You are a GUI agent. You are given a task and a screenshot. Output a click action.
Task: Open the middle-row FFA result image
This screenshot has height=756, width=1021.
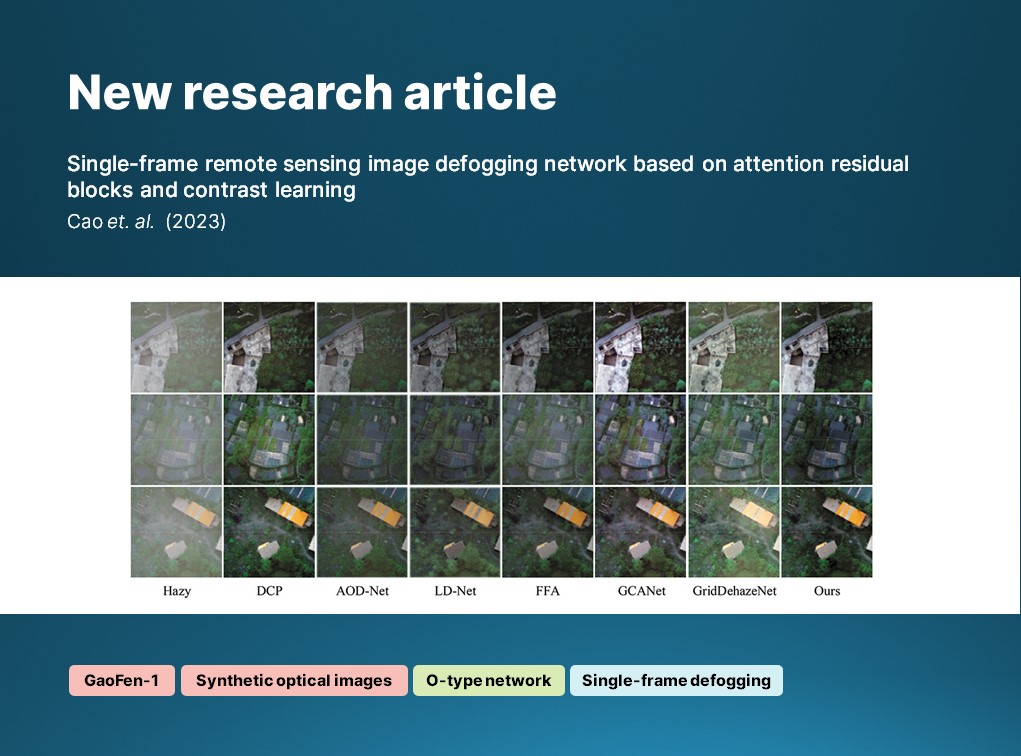(548, 440)
